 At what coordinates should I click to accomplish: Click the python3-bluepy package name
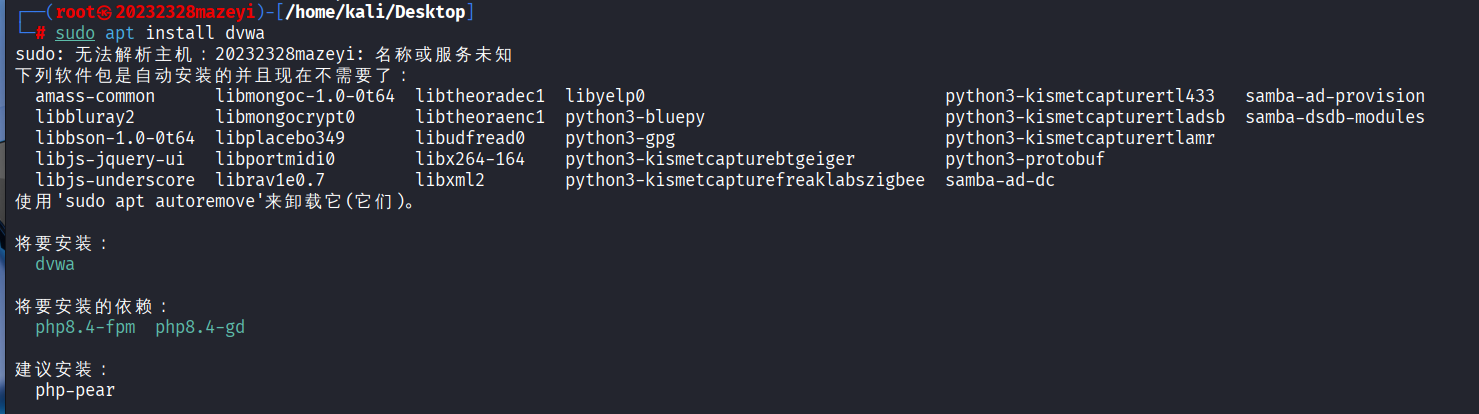pos(635,117)
